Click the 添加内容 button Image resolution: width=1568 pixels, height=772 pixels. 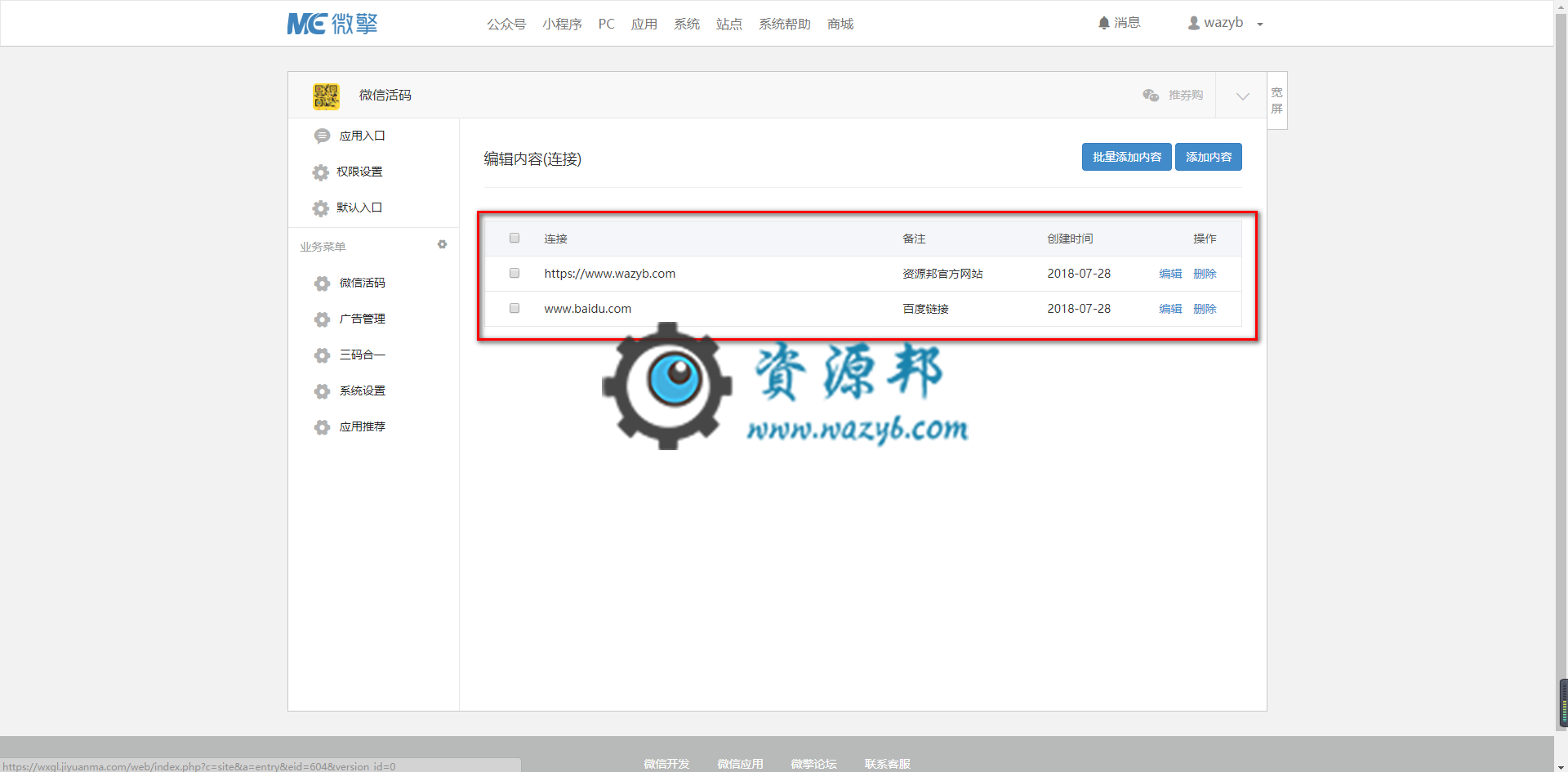tap(1209, 157)
